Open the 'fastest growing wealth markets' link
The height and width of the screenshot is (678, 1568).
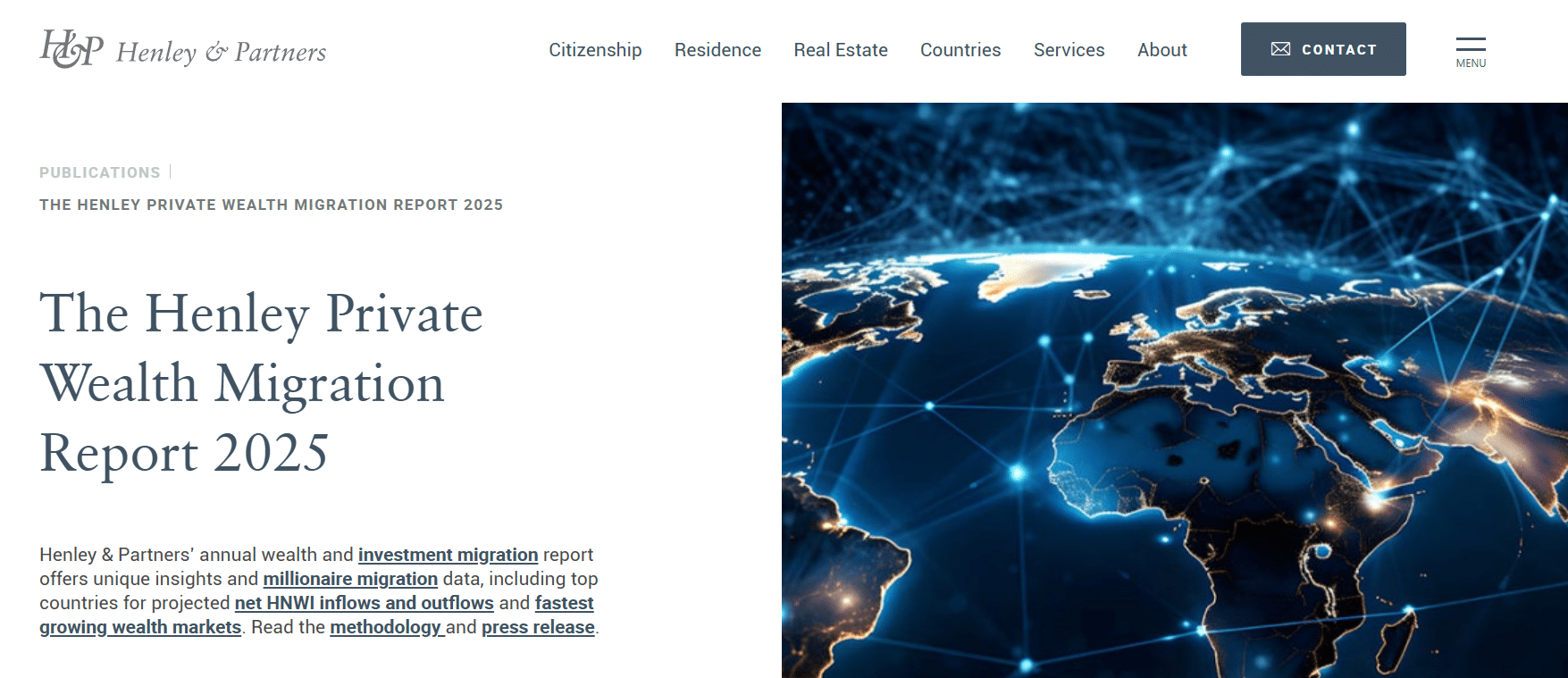pyautogui.click(x=140, y=627)
